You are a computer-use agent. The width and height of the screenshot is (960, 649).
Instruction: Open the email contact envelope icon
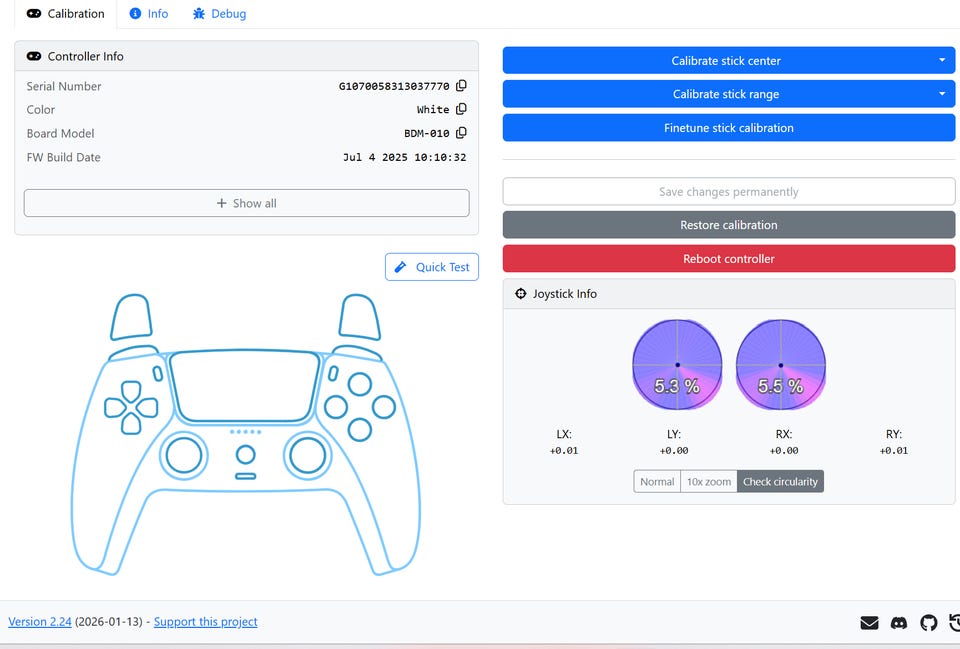click(869, 623)
